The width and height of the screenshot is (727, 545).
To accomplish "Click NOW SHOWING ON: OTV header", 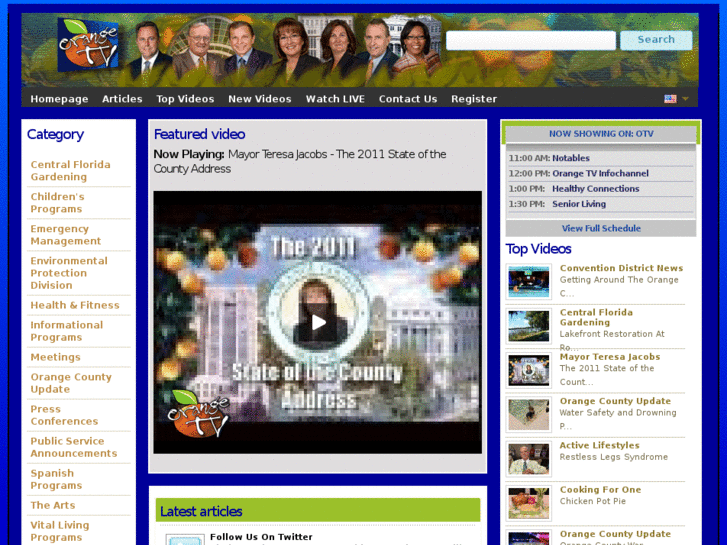I will coord(601,134).
